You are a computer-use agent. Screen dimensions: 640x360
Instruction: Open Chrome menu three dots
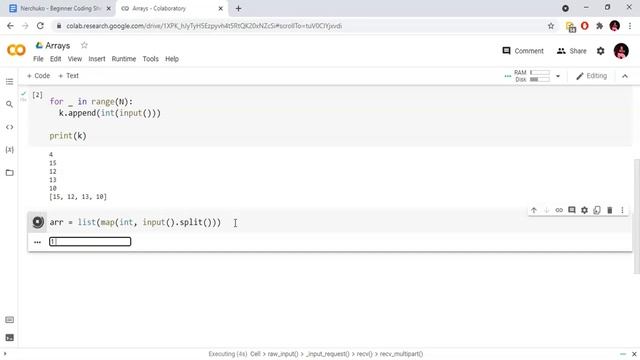coord(630,26)
